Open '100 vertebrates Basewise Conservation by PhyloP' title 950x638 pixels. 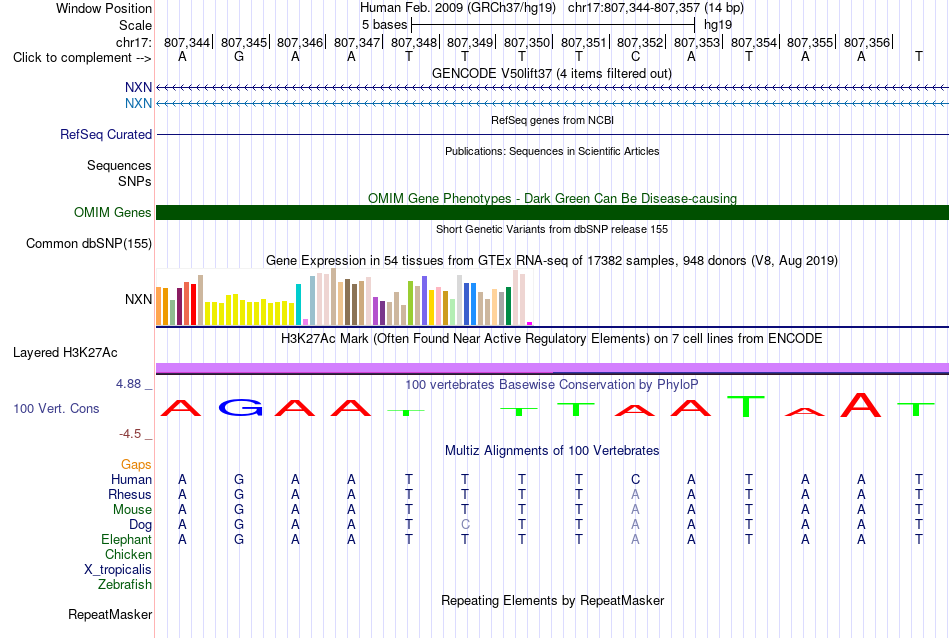pyautogui.click(x=552, y=385)
